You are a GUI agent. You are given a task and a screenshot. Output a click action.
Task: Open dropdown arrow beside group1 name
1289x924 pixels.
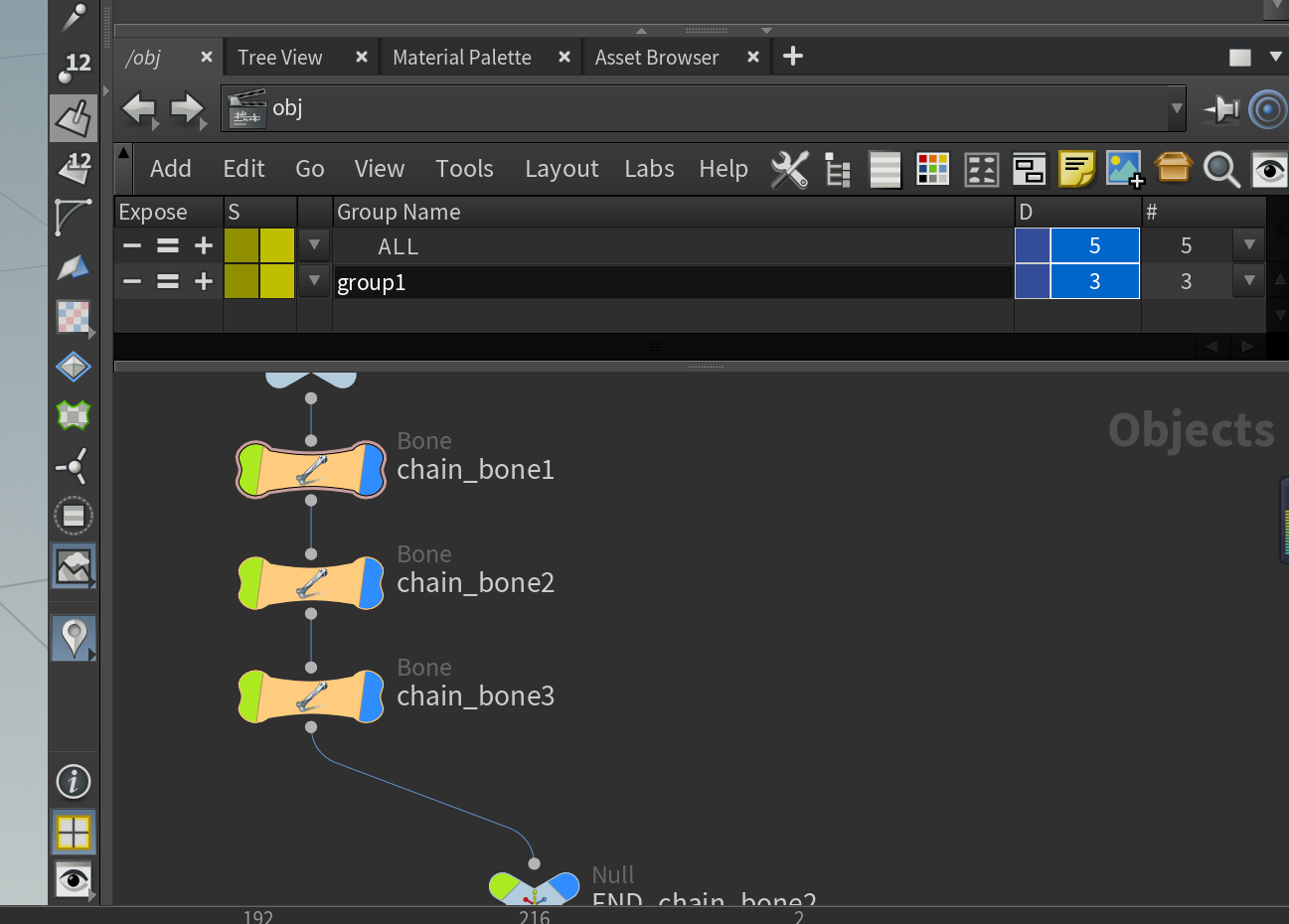pyautogui.click(x=314, y=281)
